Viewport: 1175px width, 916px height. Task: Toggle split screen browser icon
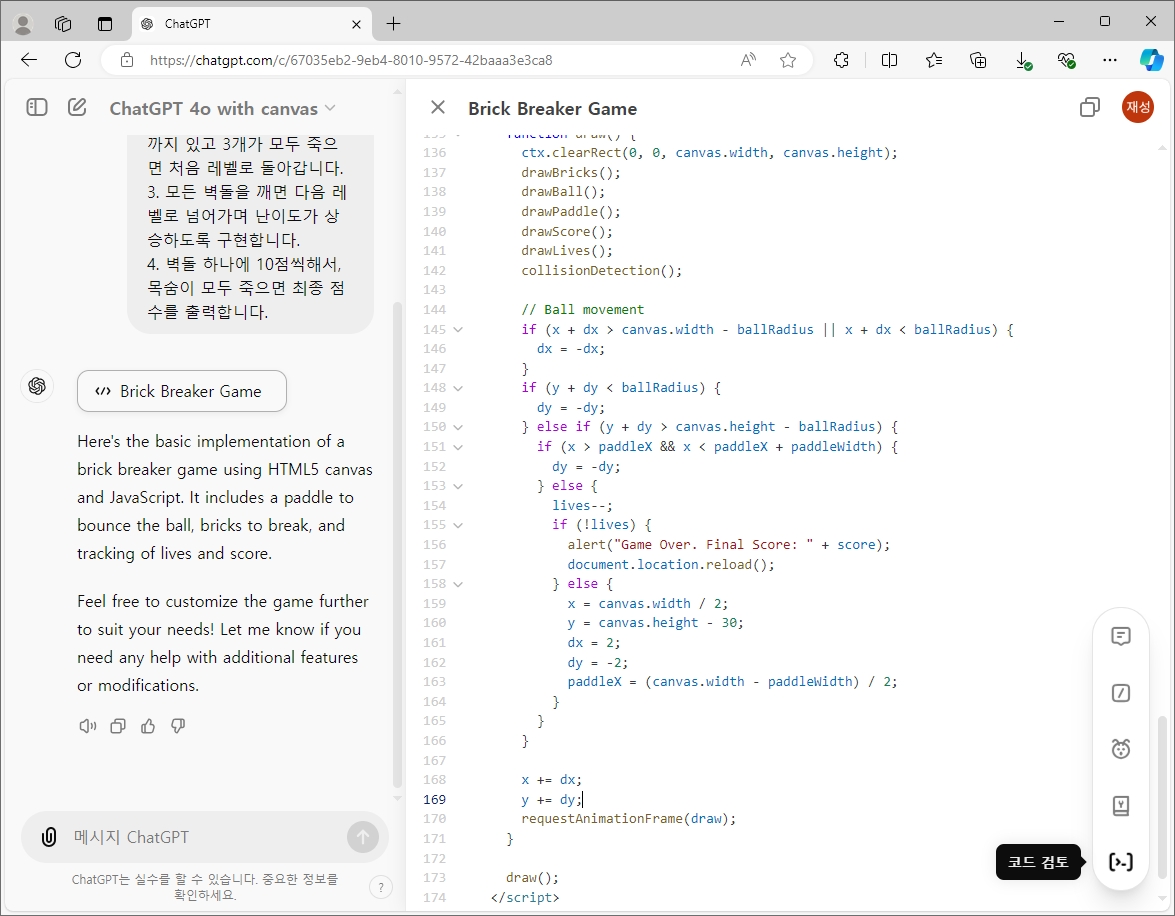click(889, 60)
